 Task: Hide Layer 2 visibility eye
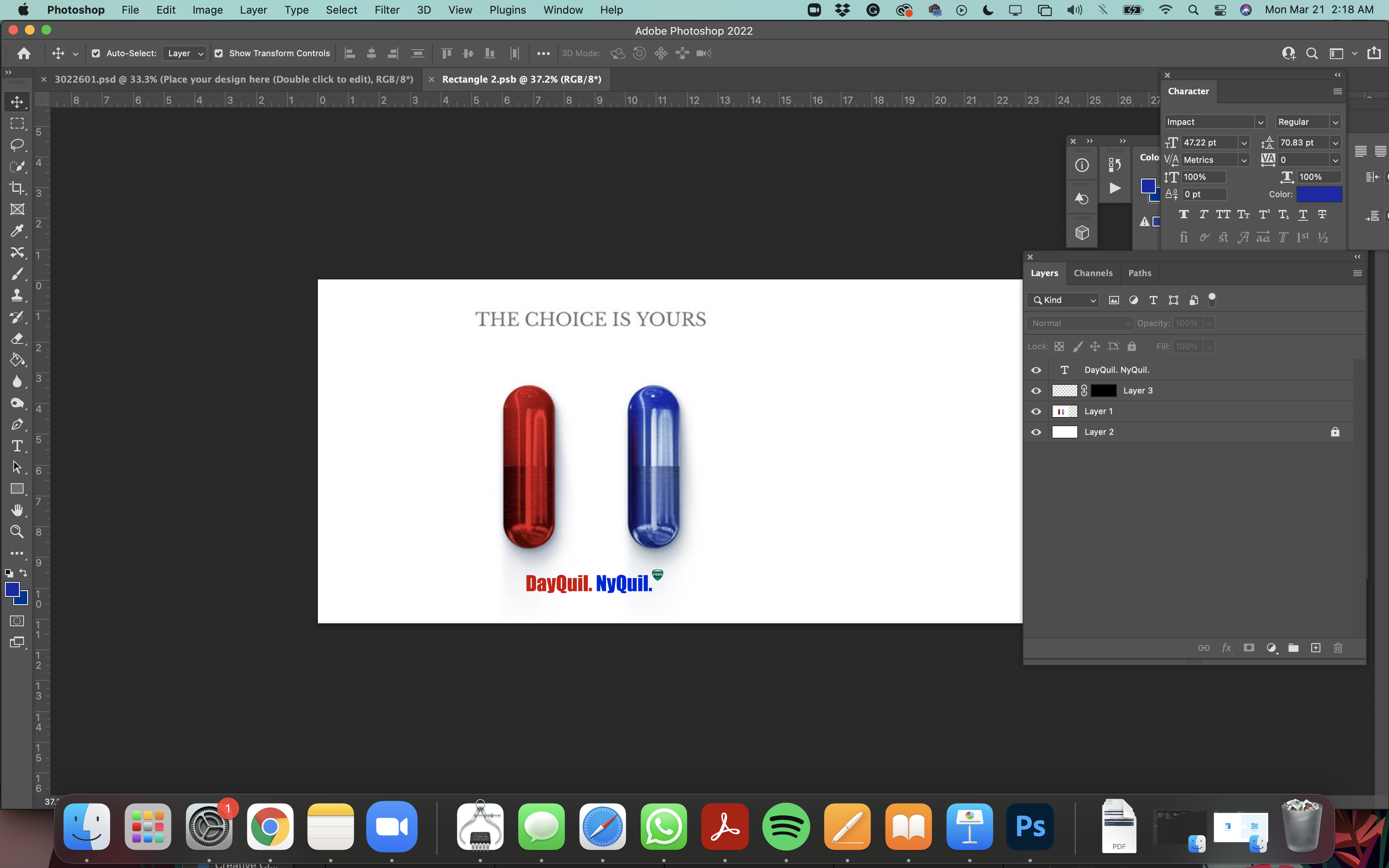[x=1036, y=432]
